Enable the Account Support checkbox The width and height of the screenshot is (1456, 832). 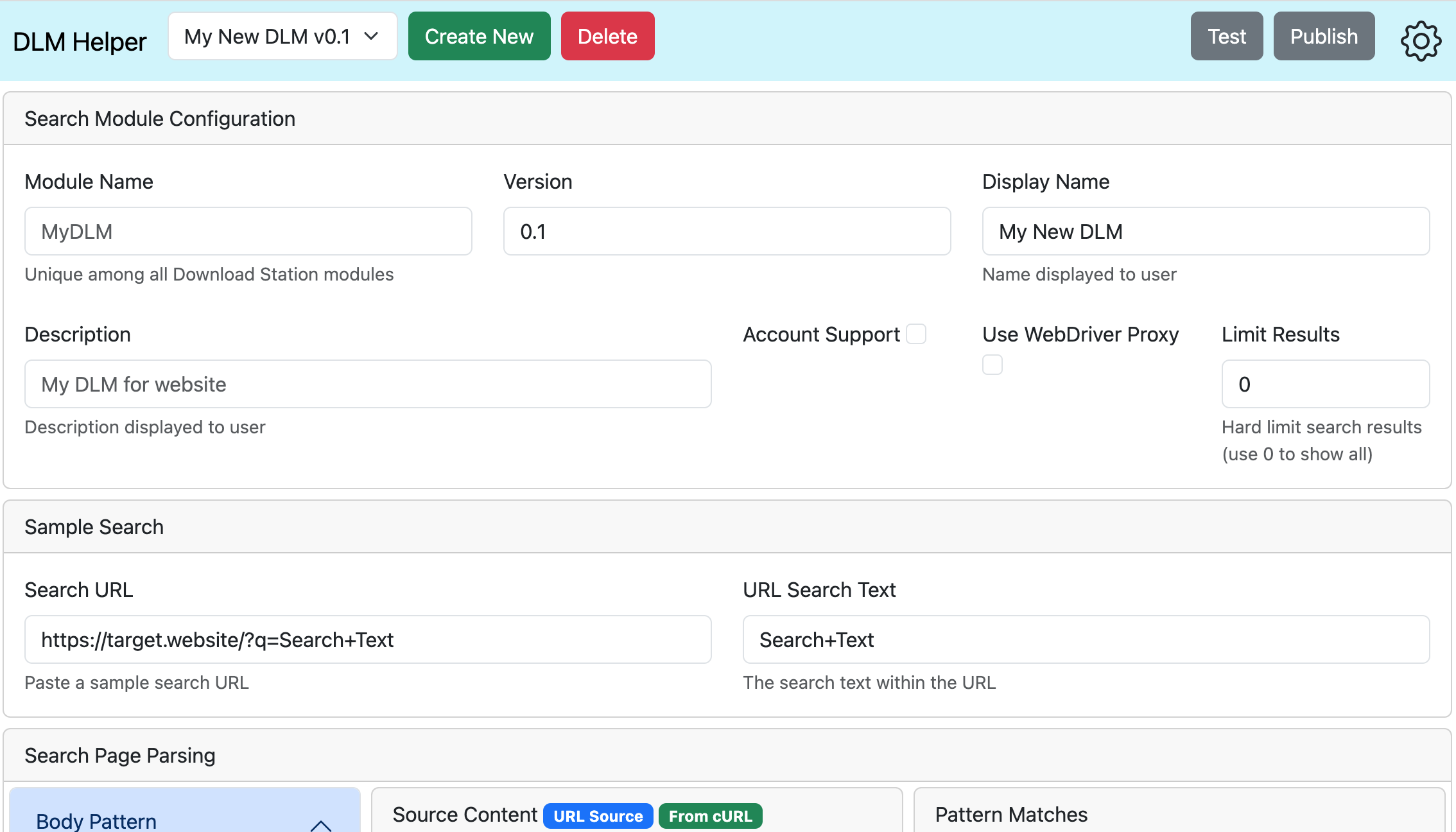click(916, 334)
